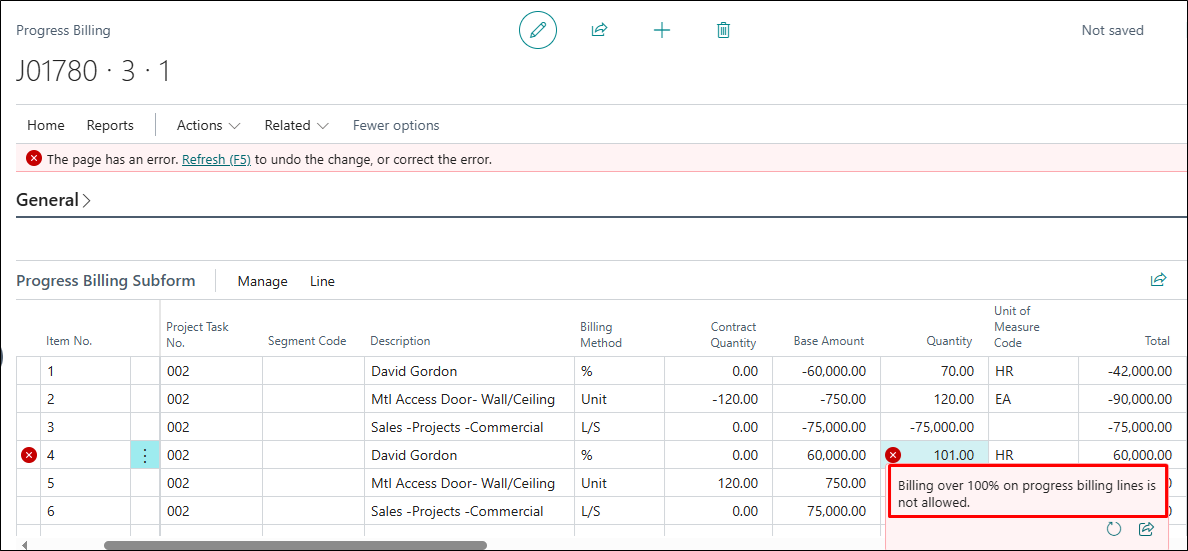Screen dimensions: 1188x551
Task: Expand the General section
Action: 54,200
